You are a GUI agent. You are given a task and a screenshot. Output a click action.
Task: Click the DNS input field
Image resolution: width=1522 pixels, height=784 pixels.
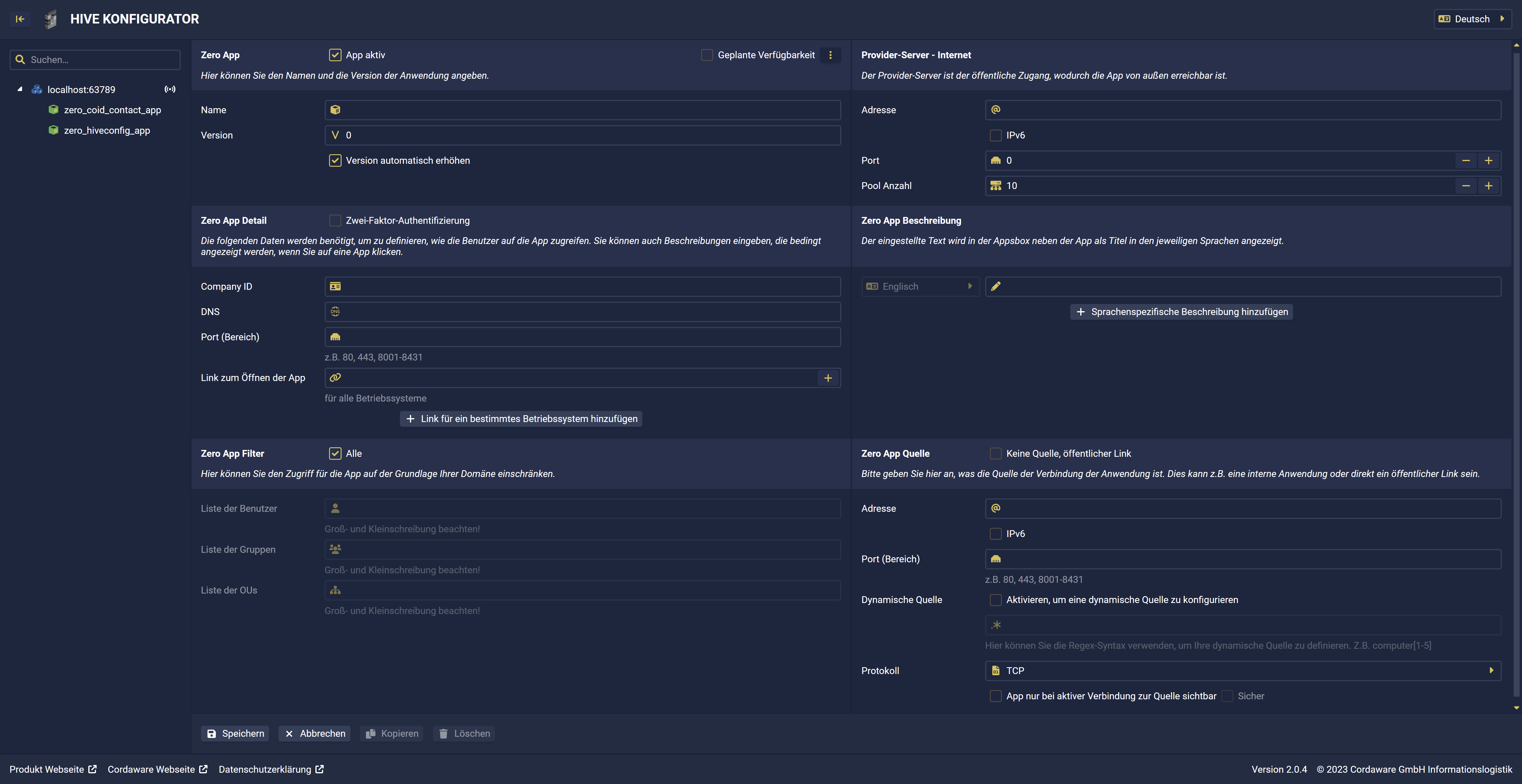(x=583, y=311)
